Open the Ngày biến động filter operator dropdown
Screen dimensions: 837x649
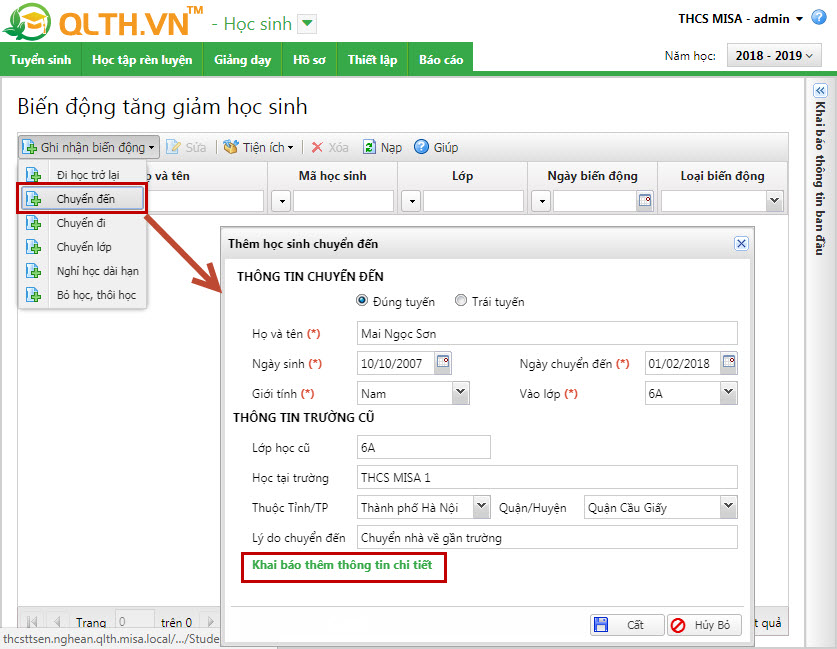pos(541,201)
